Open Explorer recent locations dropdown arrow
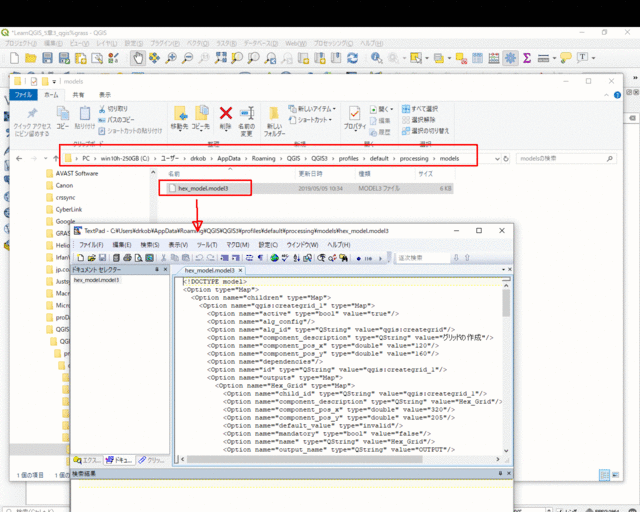640x512 pixels. point(46,158)
